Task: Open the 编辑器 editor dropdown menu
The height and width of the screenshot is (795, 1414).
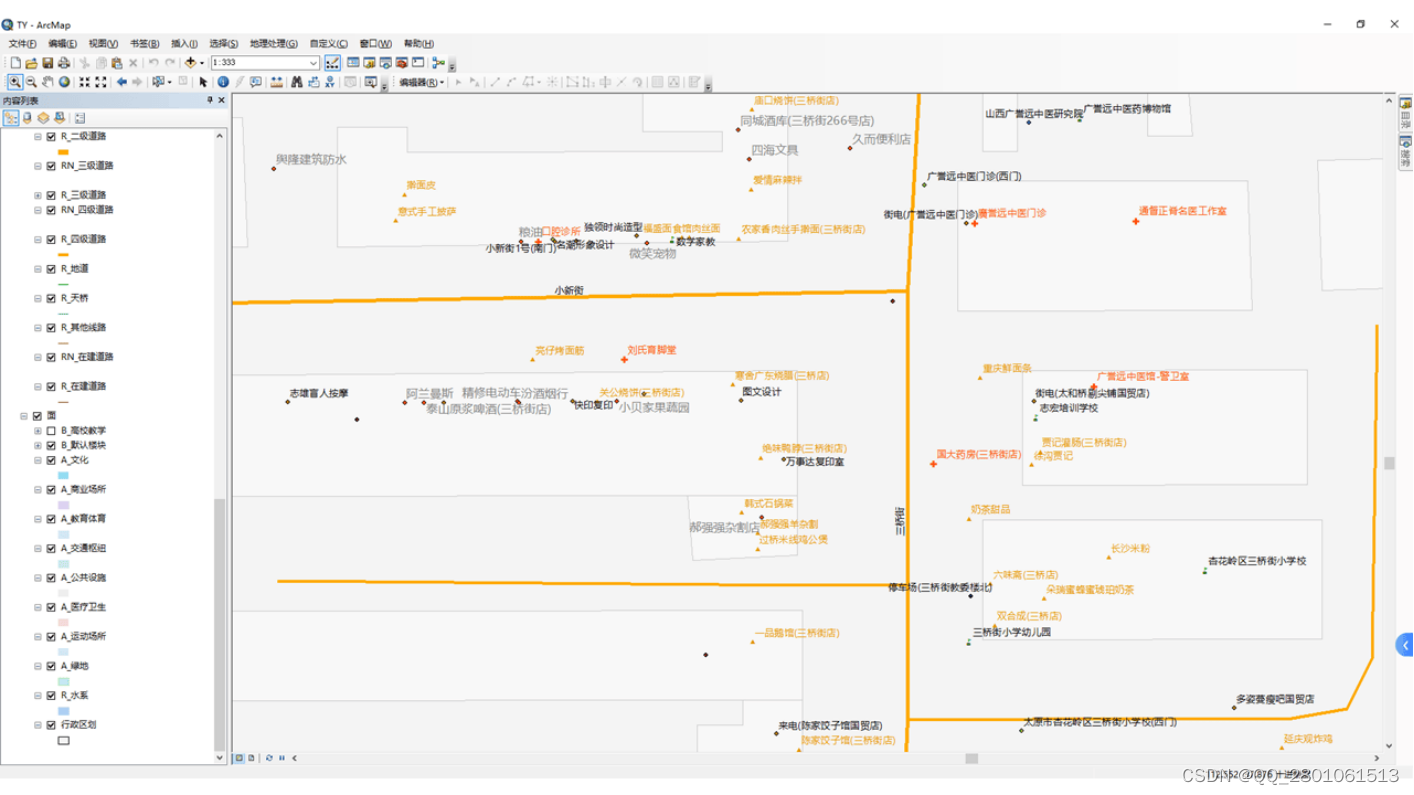Action: tap(421, 82)
